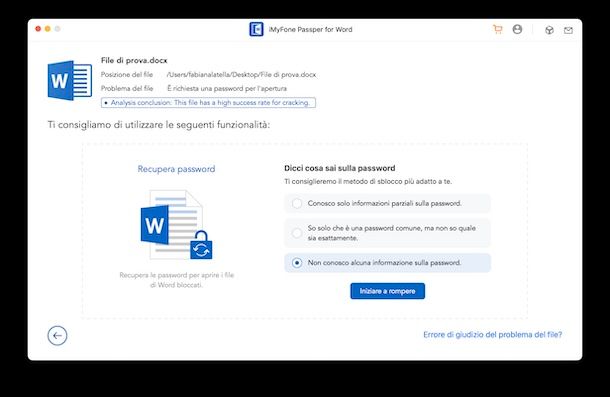Click the cube product icon in the title bar
The width and height of the screenshot is (610, 397).
pos(549,30)
